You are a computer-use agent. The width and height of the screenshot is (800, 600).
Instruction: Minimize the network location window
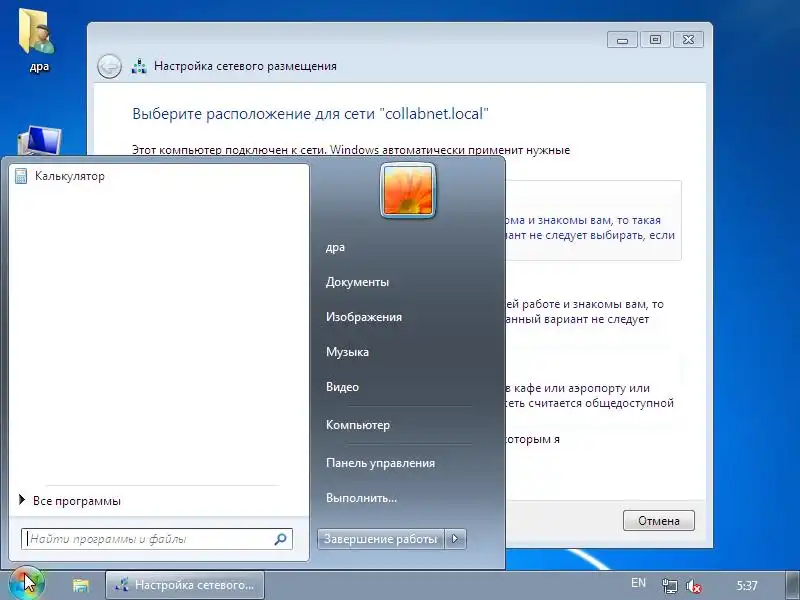pyautogui.click(x=622, y=40)
